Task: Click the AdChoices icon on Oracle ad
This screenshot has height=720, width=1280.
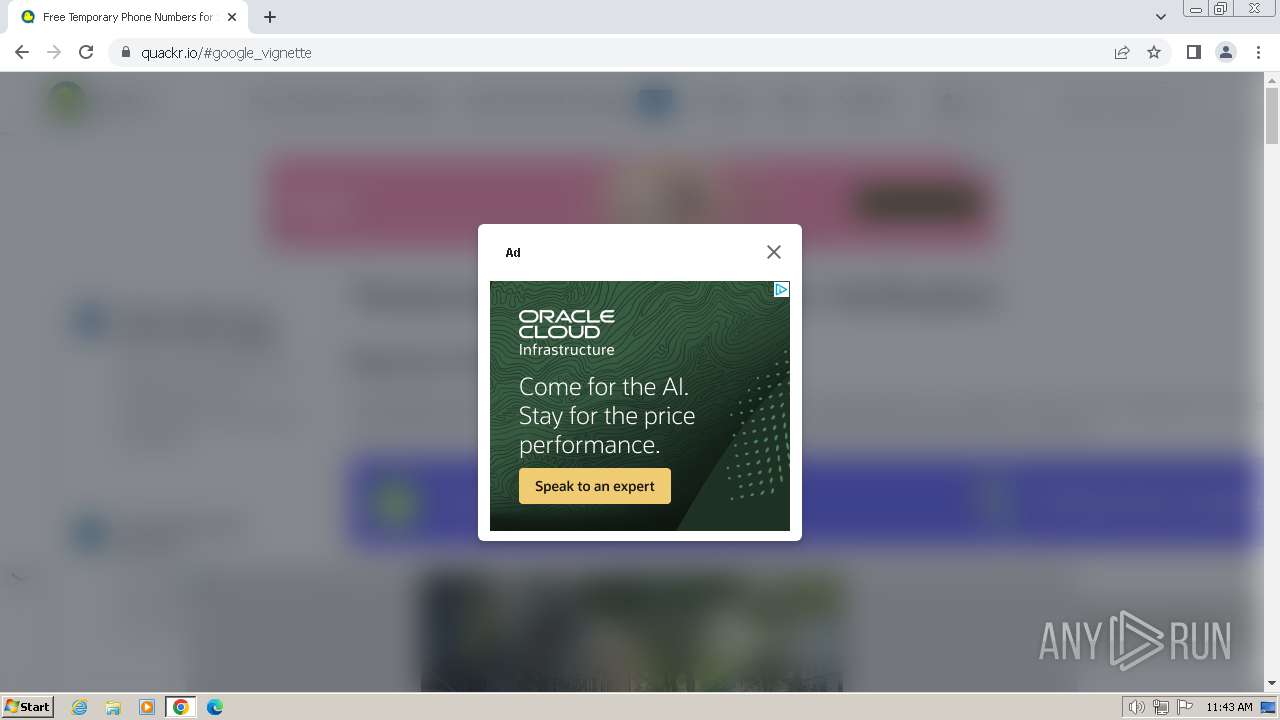Action: point(782,290)
